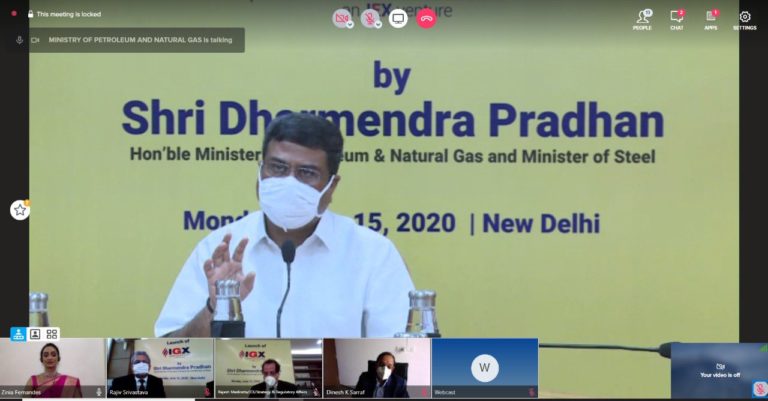Click Dinesh K Sarraf muted mic icon

pos(424,392)
